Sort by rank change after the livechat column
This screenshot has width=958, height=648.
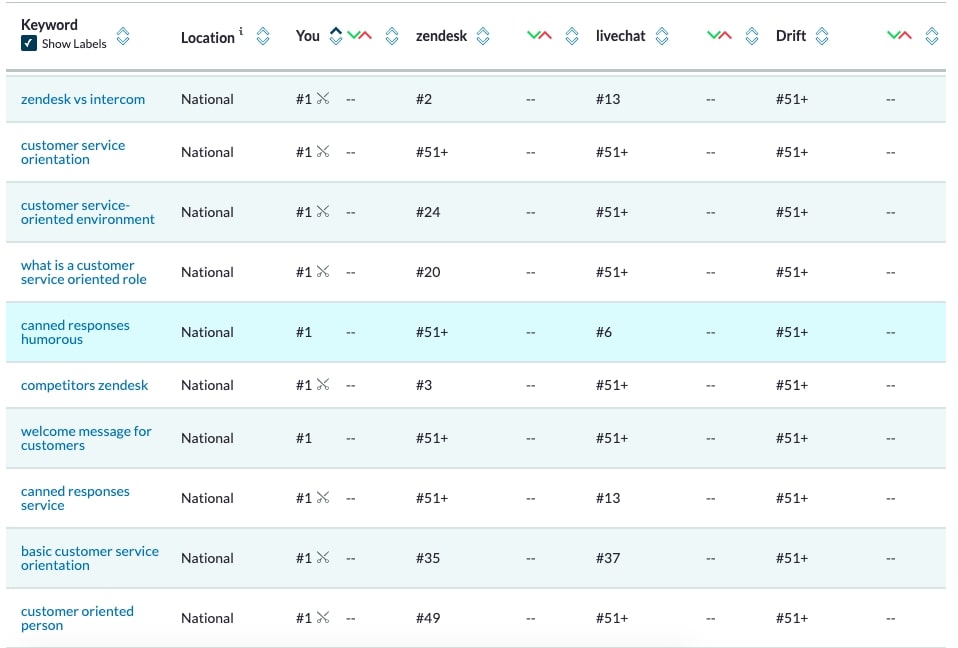(x=752, y=36)
